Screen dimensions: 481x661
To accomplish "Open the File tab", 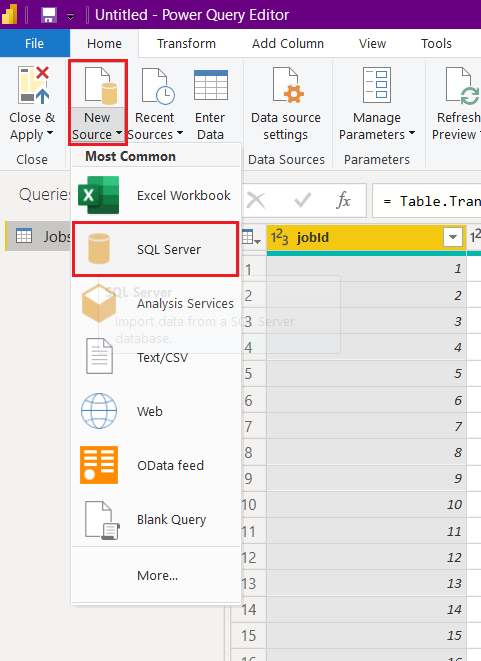I will tap(35, 43).
